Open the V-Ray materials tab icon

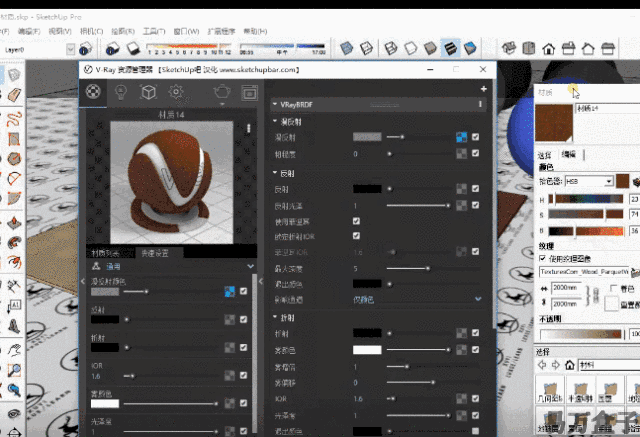pyautogui.click(x=93, y=92)
